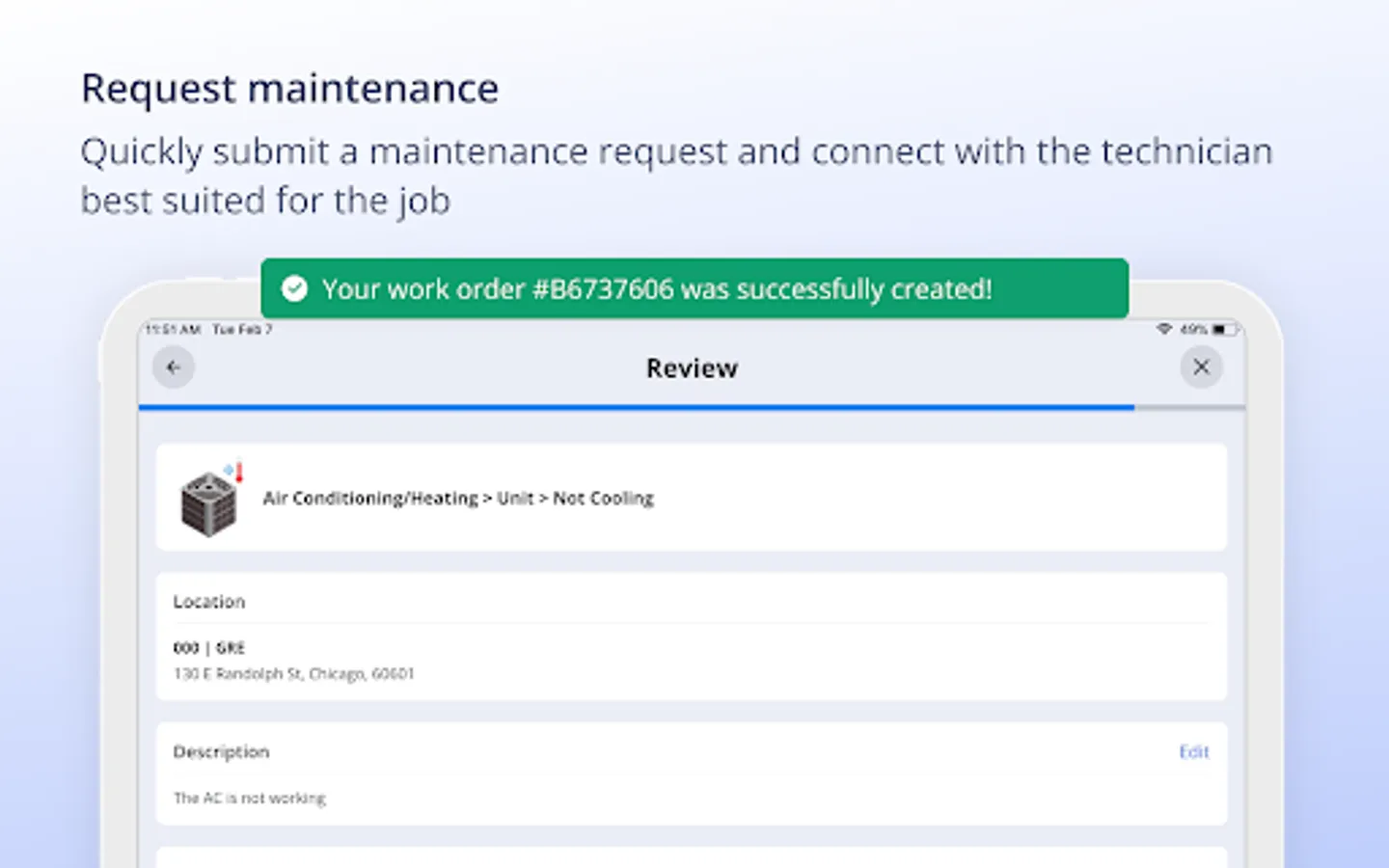
Task: Go back using the arrow button
Action: (174, 367)
